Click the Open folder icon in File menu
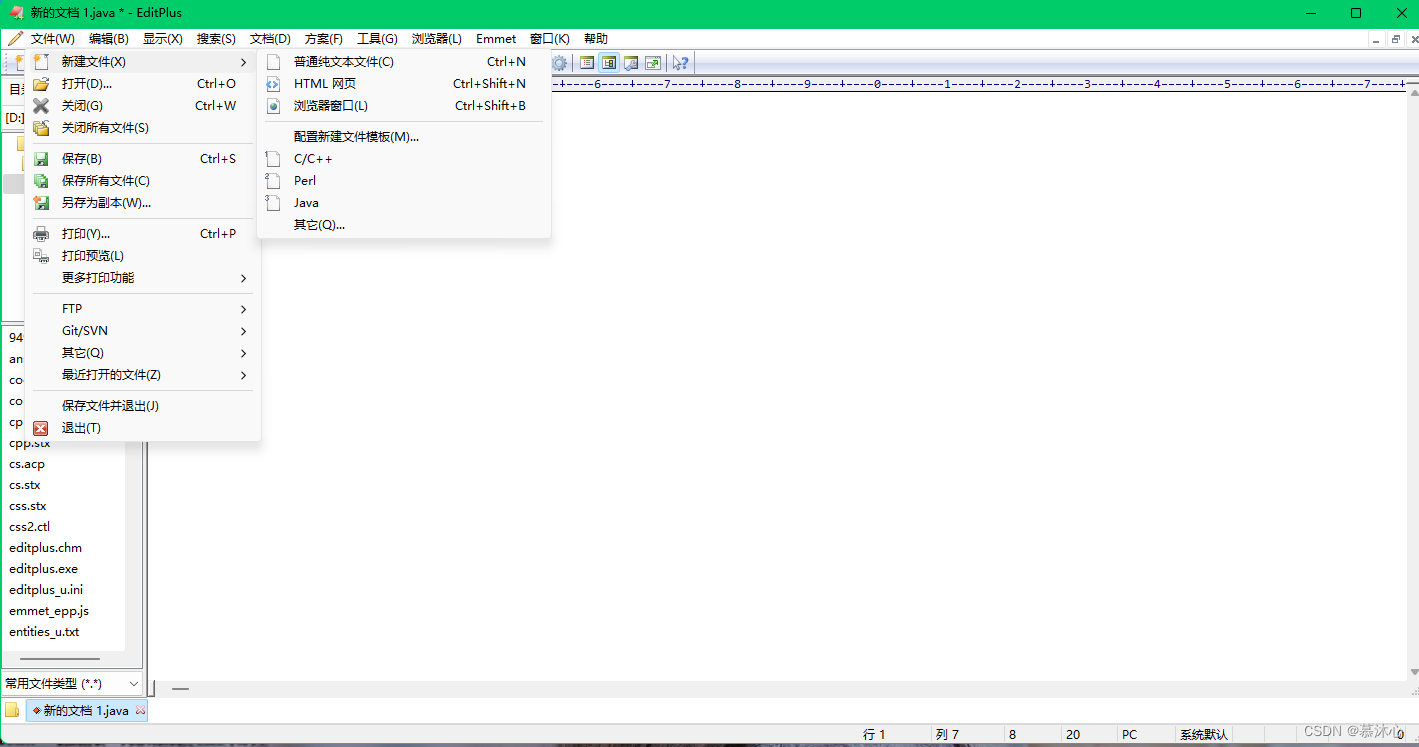1419x747 pixels. click(x=41, y=84)
